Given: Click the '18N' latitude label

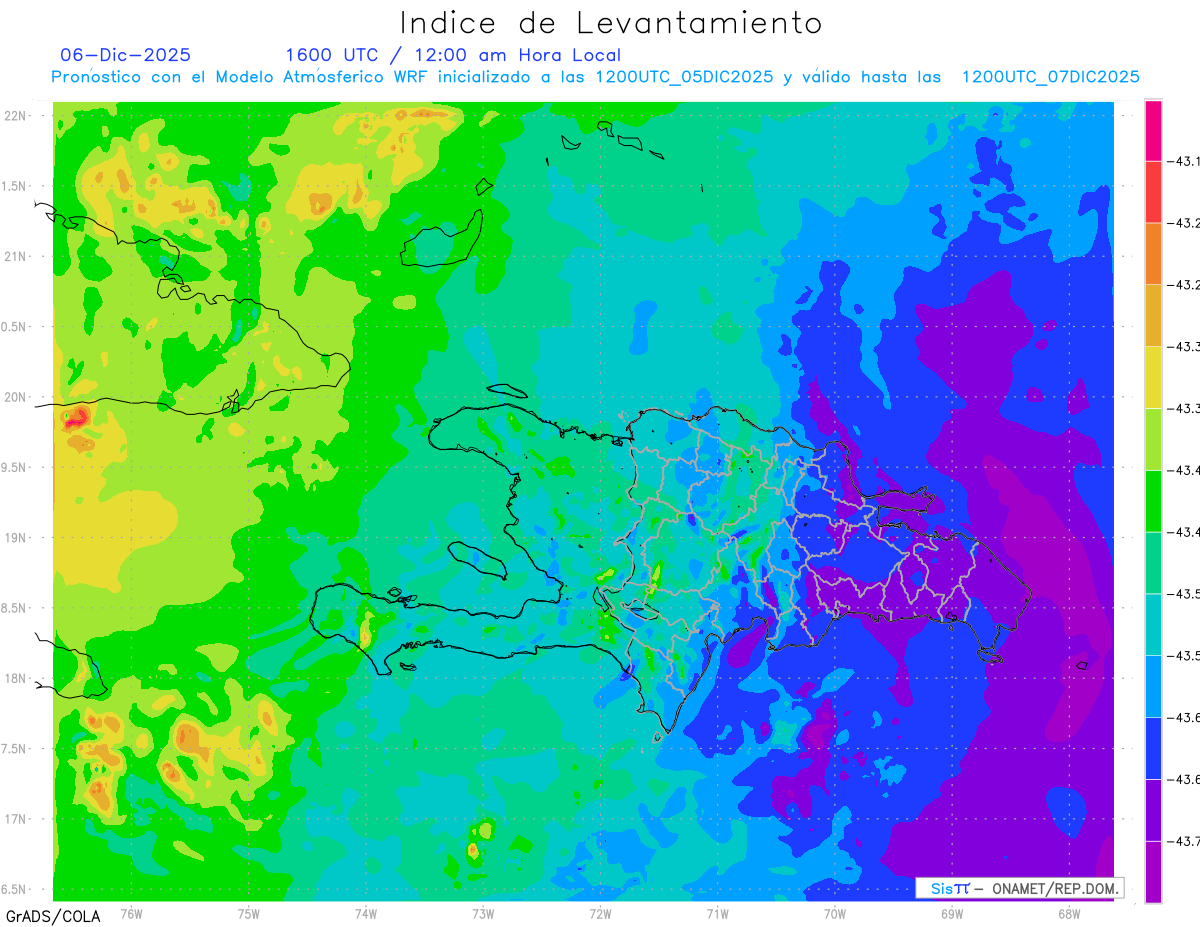Looking at the screenshot, I should 15,679.
